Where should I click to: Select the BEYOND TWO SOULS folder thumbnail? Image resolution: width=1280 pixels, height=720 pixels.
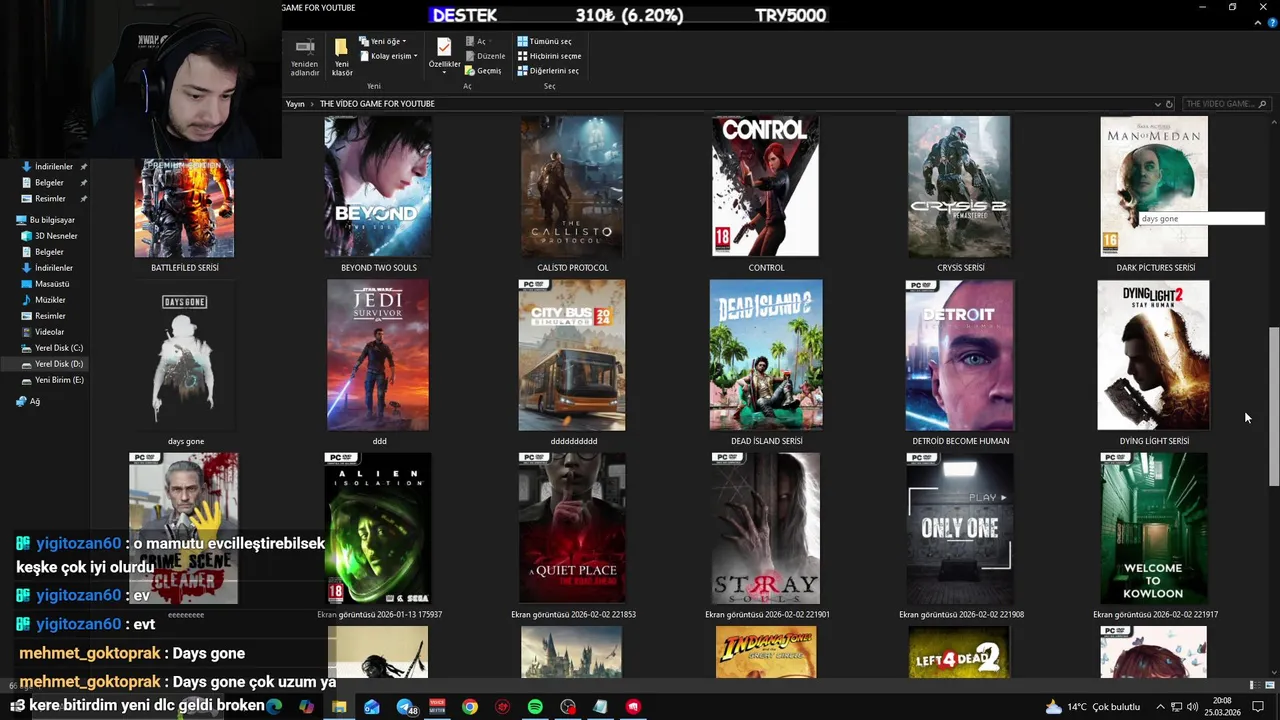378,186
